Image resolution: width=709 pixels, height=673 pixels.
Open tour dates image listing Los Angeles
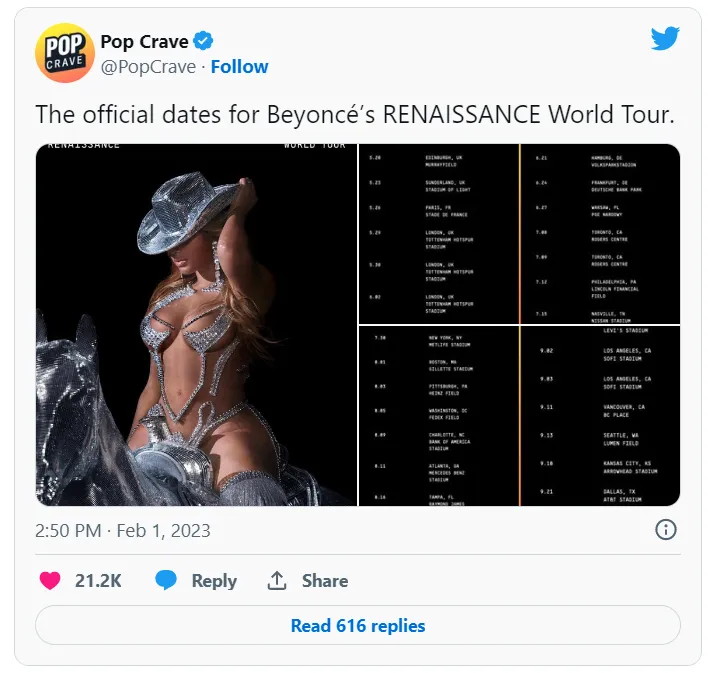601,416
